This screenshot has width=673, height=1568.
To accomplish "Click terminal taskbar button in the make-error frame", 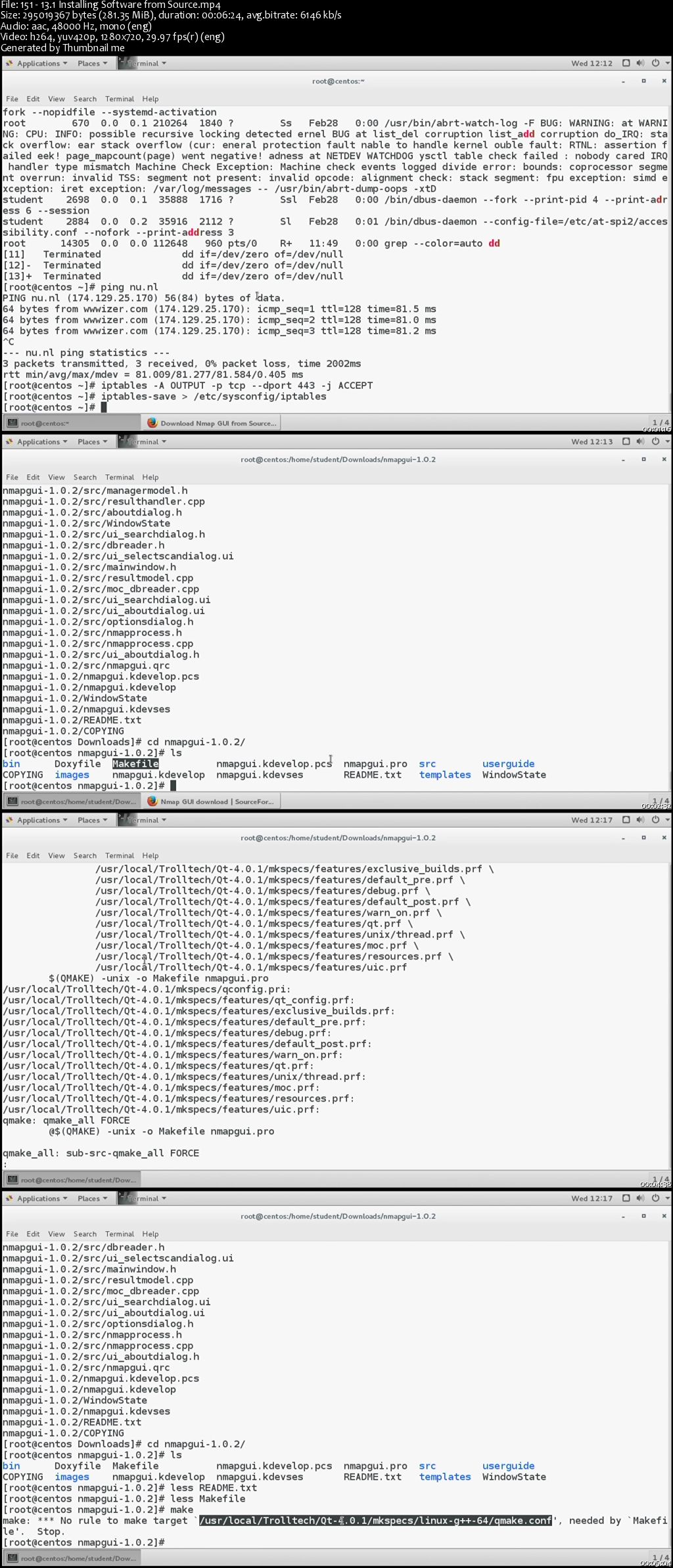I will [x=72, y=1558].
